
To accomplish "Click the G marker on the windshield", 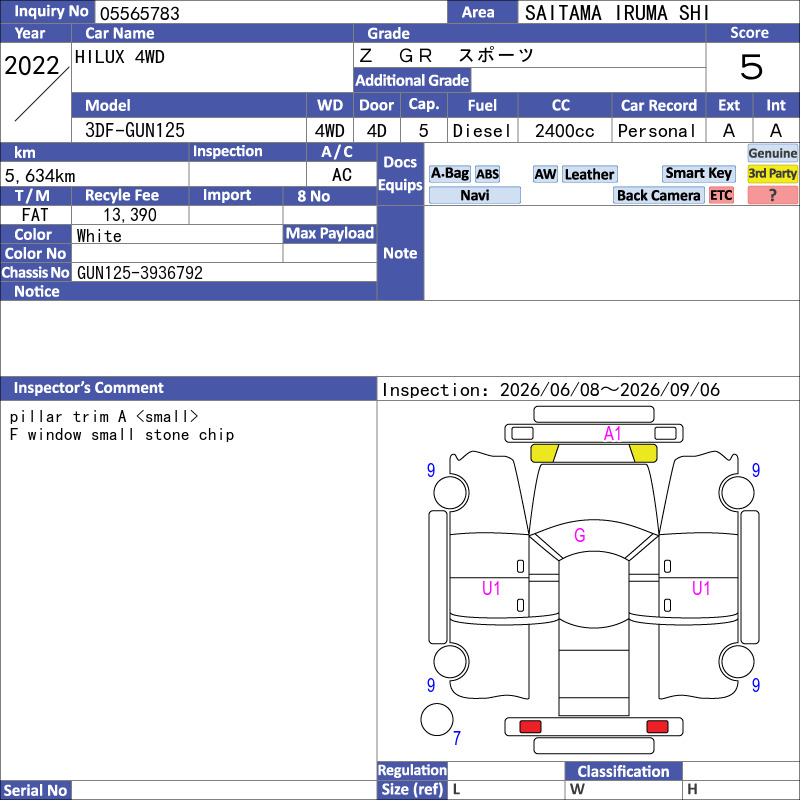I will click(x=580, y=535).
